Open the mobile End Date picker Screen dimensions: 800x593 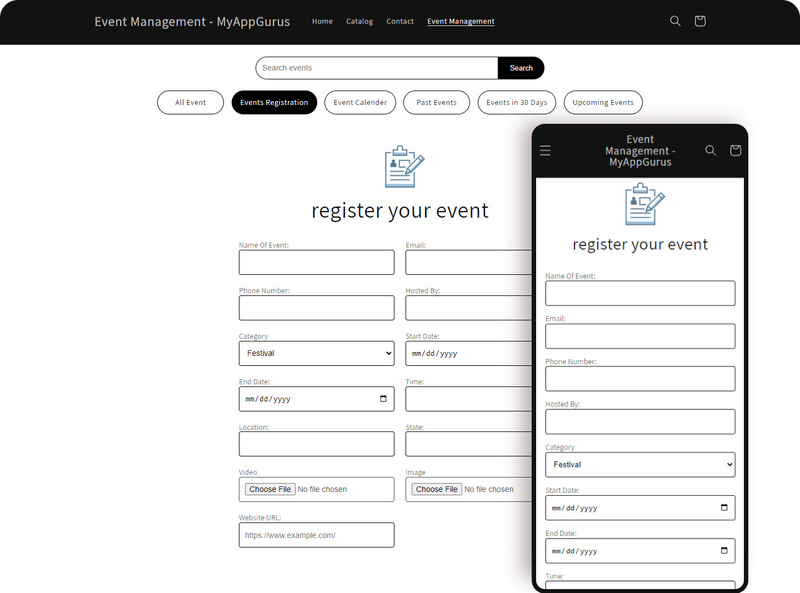point(724,551)
